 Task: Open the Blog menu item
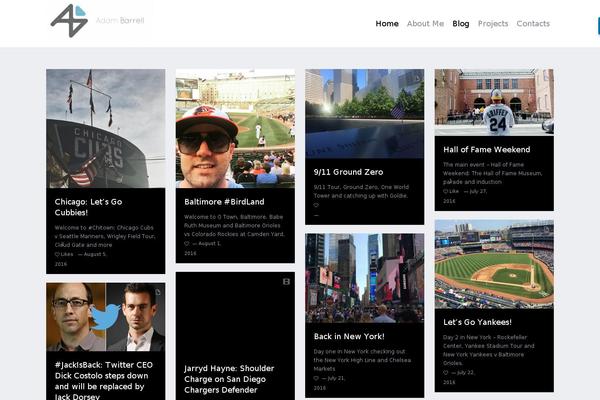click(x=461, y=24)
